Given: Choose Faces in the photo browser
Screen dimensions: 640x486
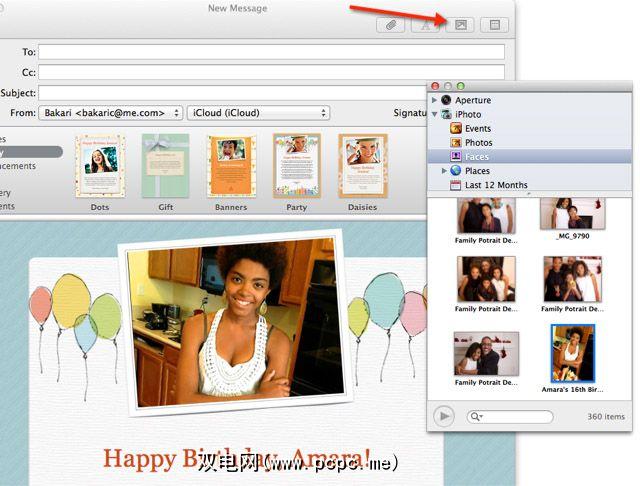Looking at the screenshot, I should coord(476,157).
